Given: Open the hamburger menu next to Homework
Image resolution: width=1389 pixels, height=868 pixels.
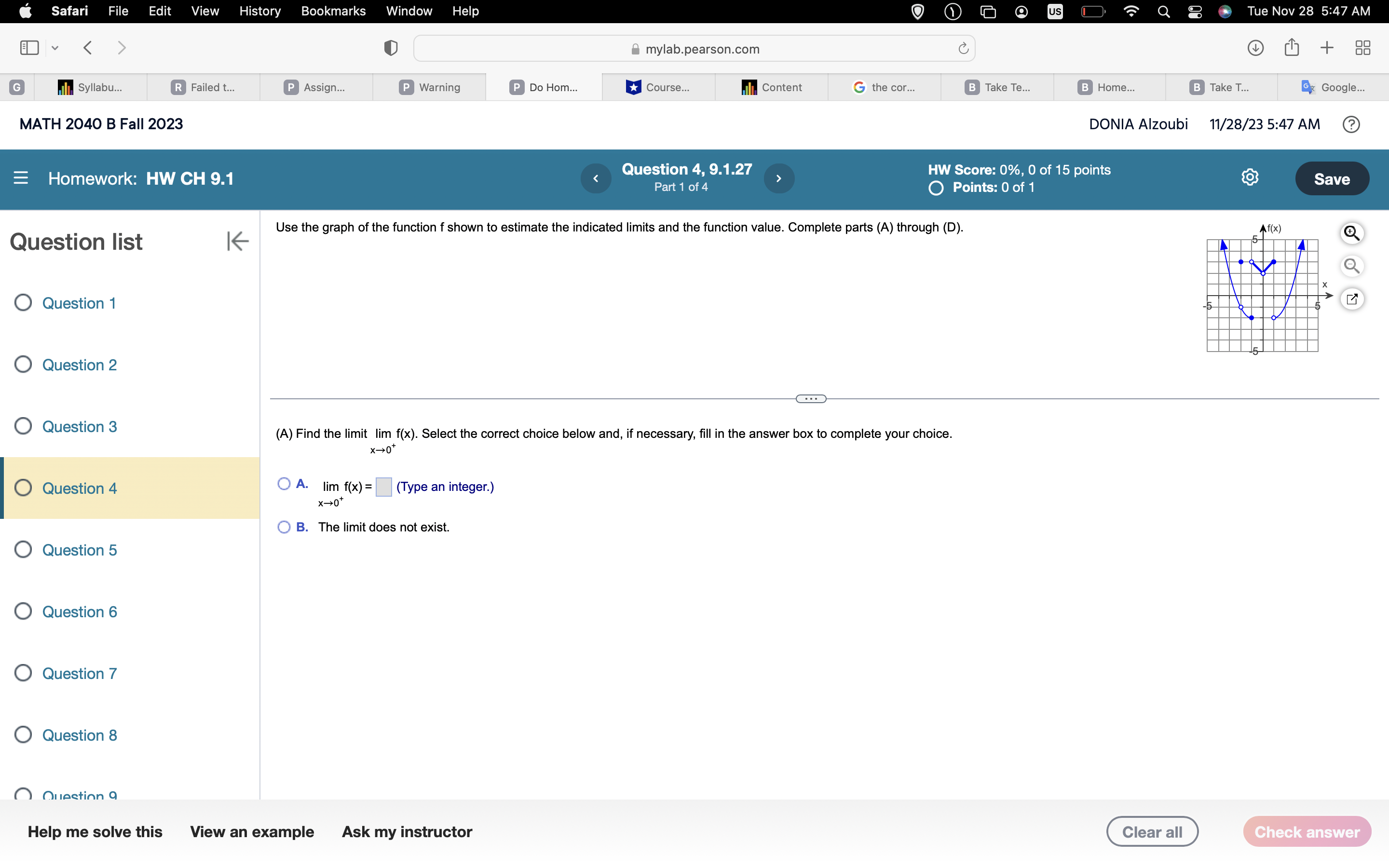Looking at the screenshot, I should (x=21, y=178).
